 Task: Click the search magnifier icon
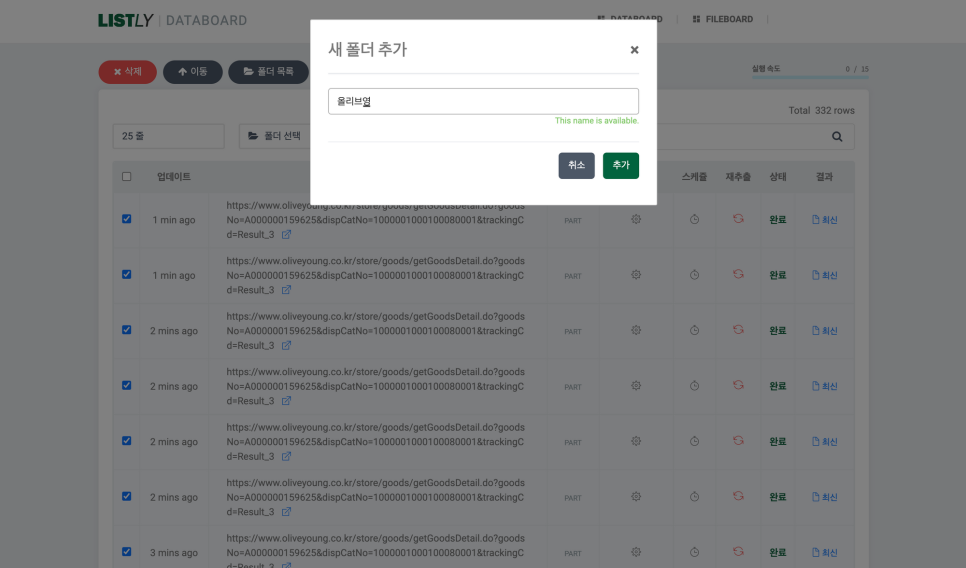(x=837, y=137)
